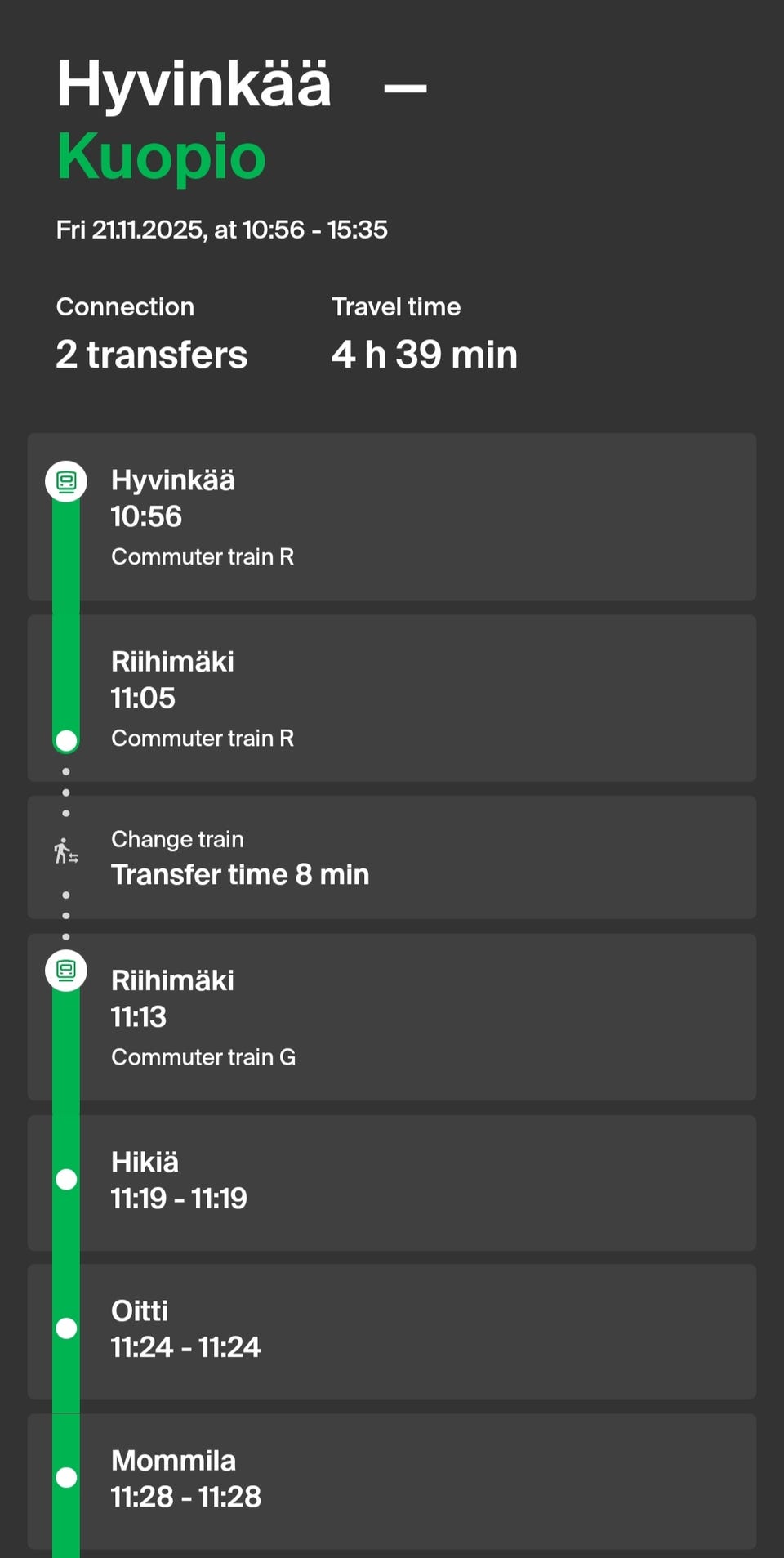Click the Commuter train G label
The image size is (784, 1558).
203,1057
